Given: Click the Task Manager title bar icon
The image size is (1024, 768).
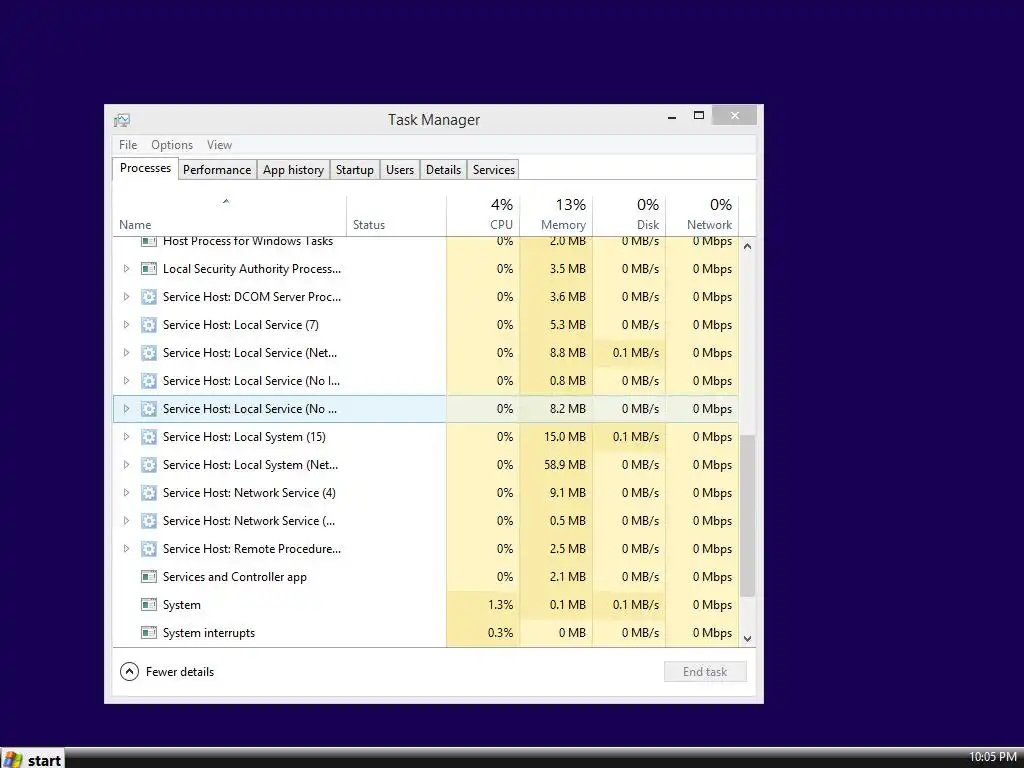Looking at the screenshot, I should pos(122,120).
